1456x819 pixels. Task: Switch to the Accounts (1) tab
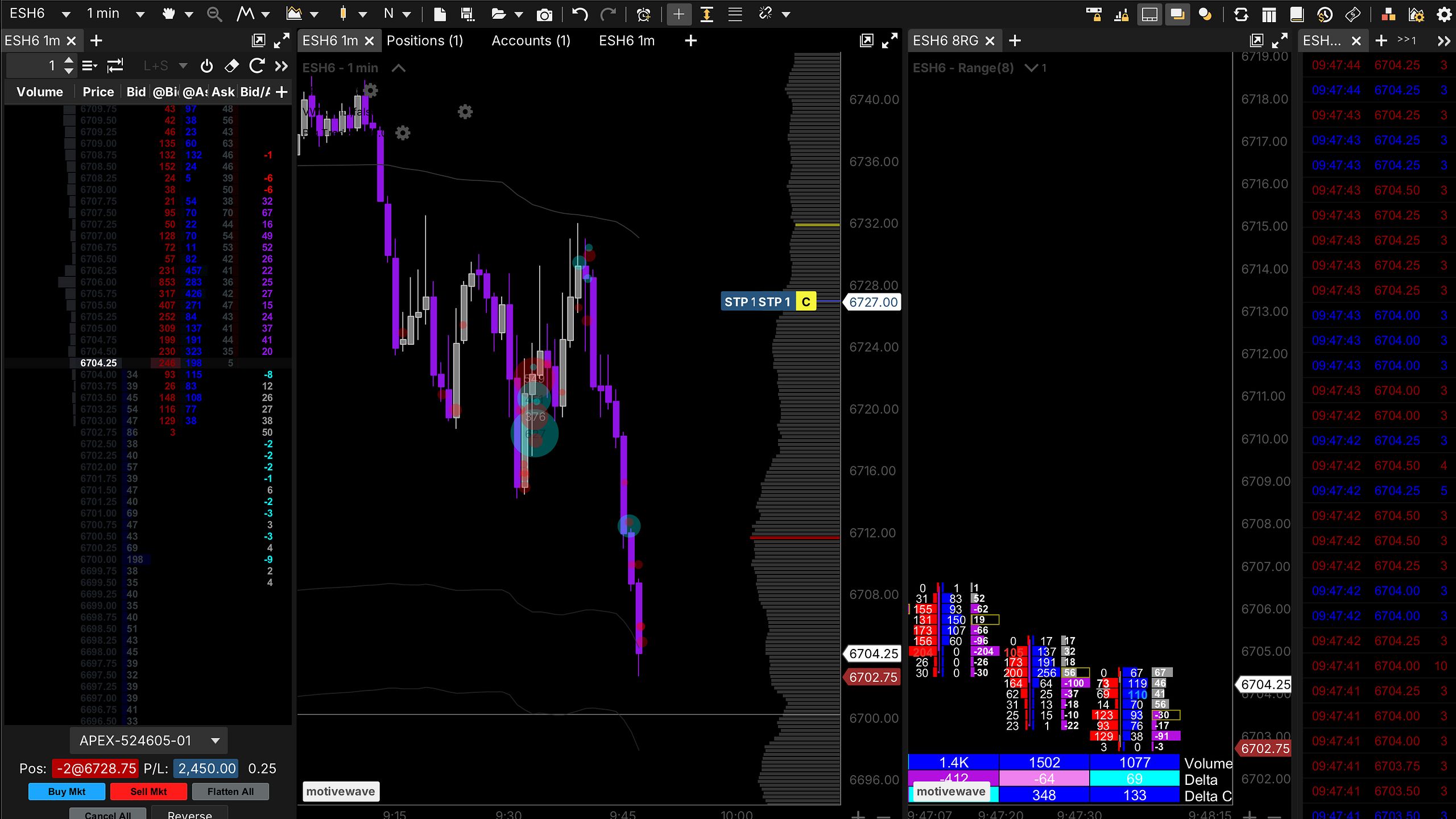(531, 41)
